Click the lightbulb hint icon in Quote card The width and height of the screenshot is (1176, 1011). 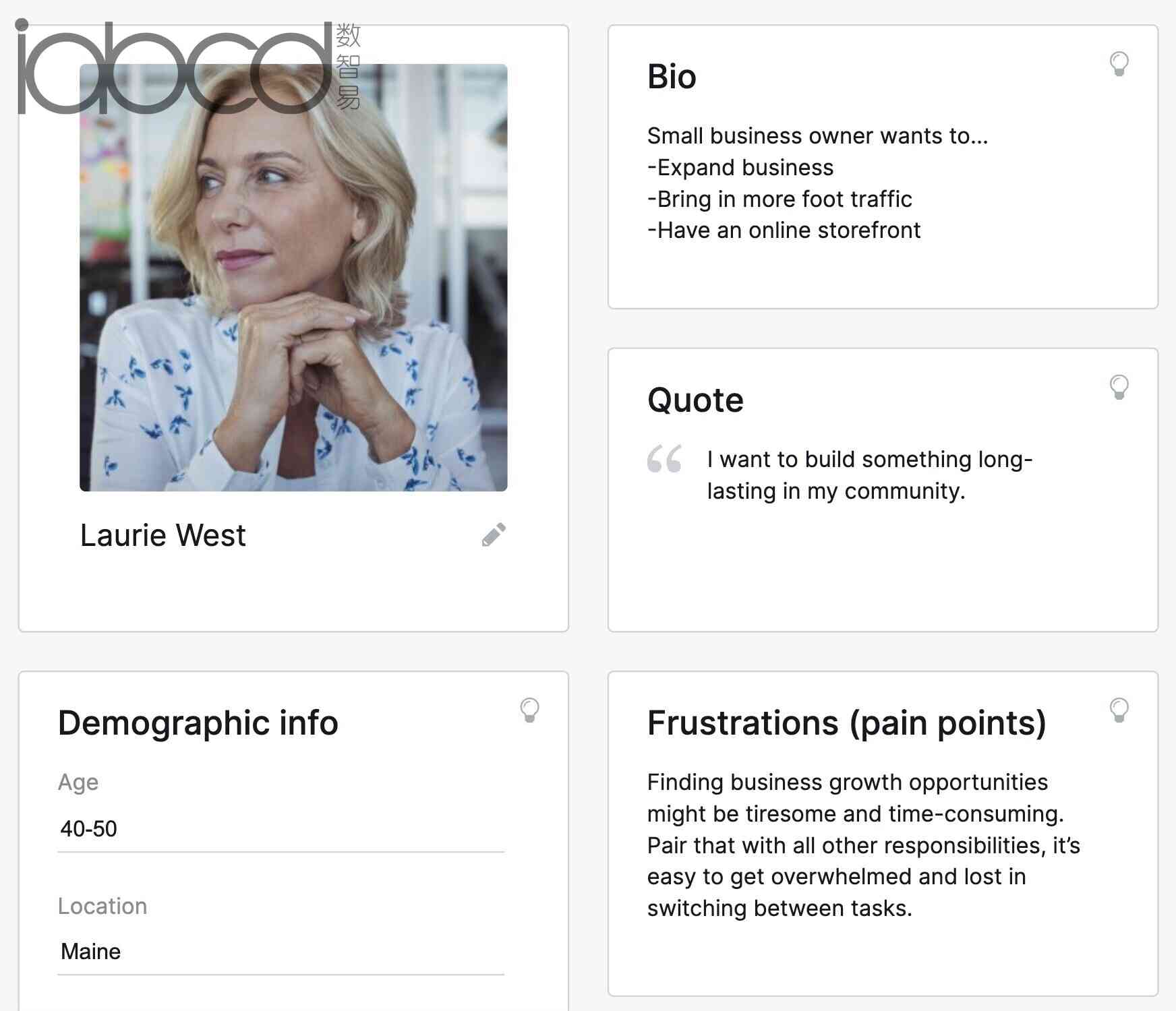pyautogui.click(x=1119, y=388)
